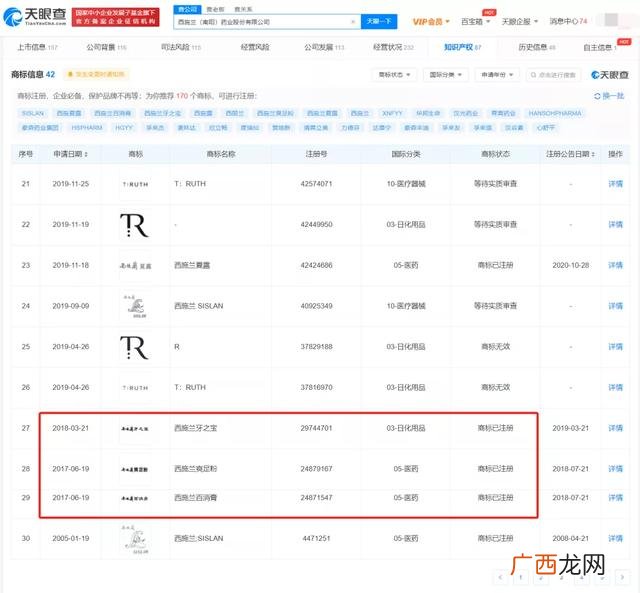Go to the 公司发展 tab
This screenshot has height=593, width=640.
[324, 47]
